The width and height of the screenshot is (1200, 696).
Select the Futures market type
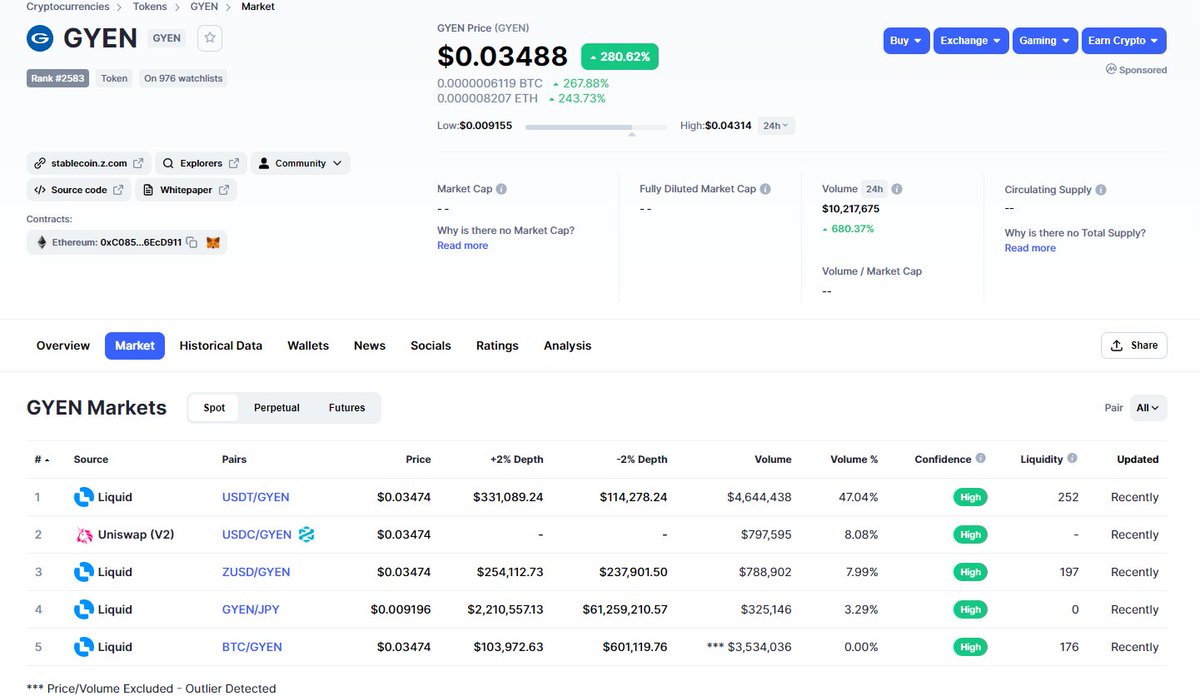click(x=347, y=407)
